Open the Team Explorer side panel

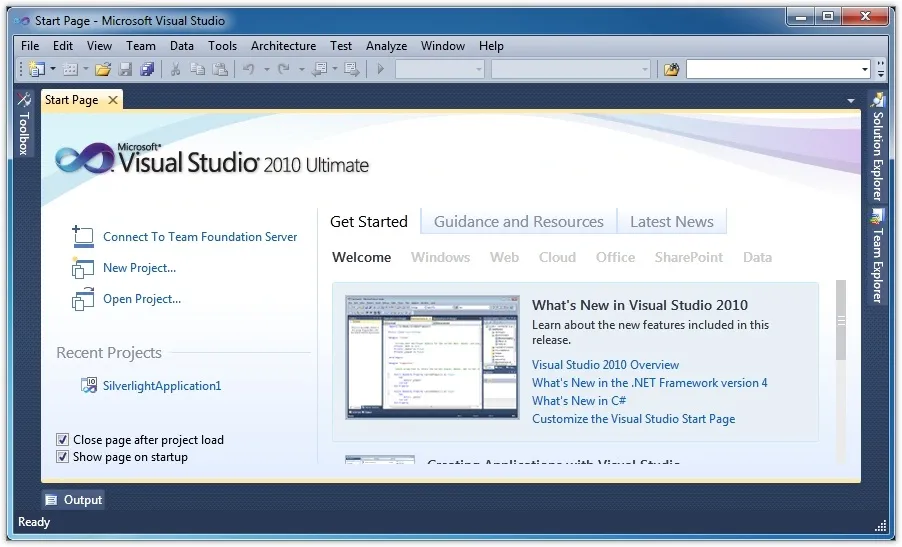(x=877, y=258)
